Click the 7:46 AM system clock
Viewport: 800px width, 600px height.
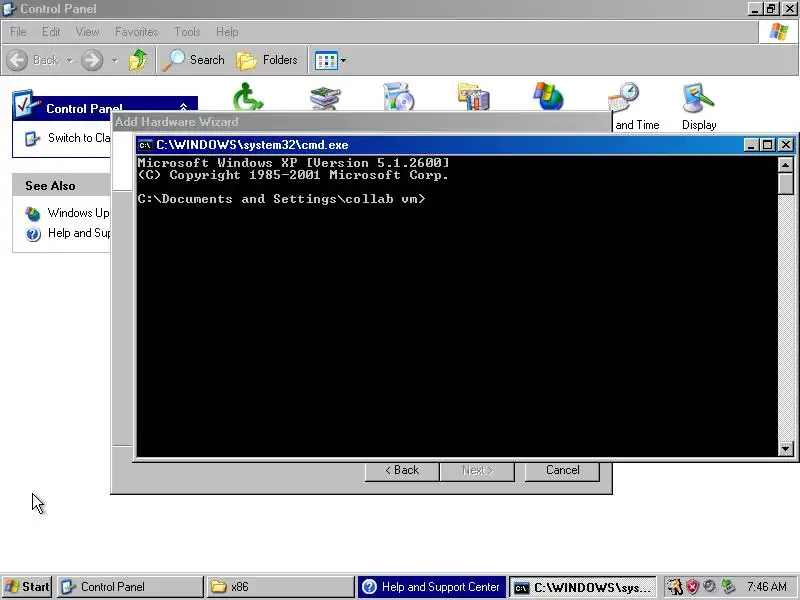[x=766, y=587]
